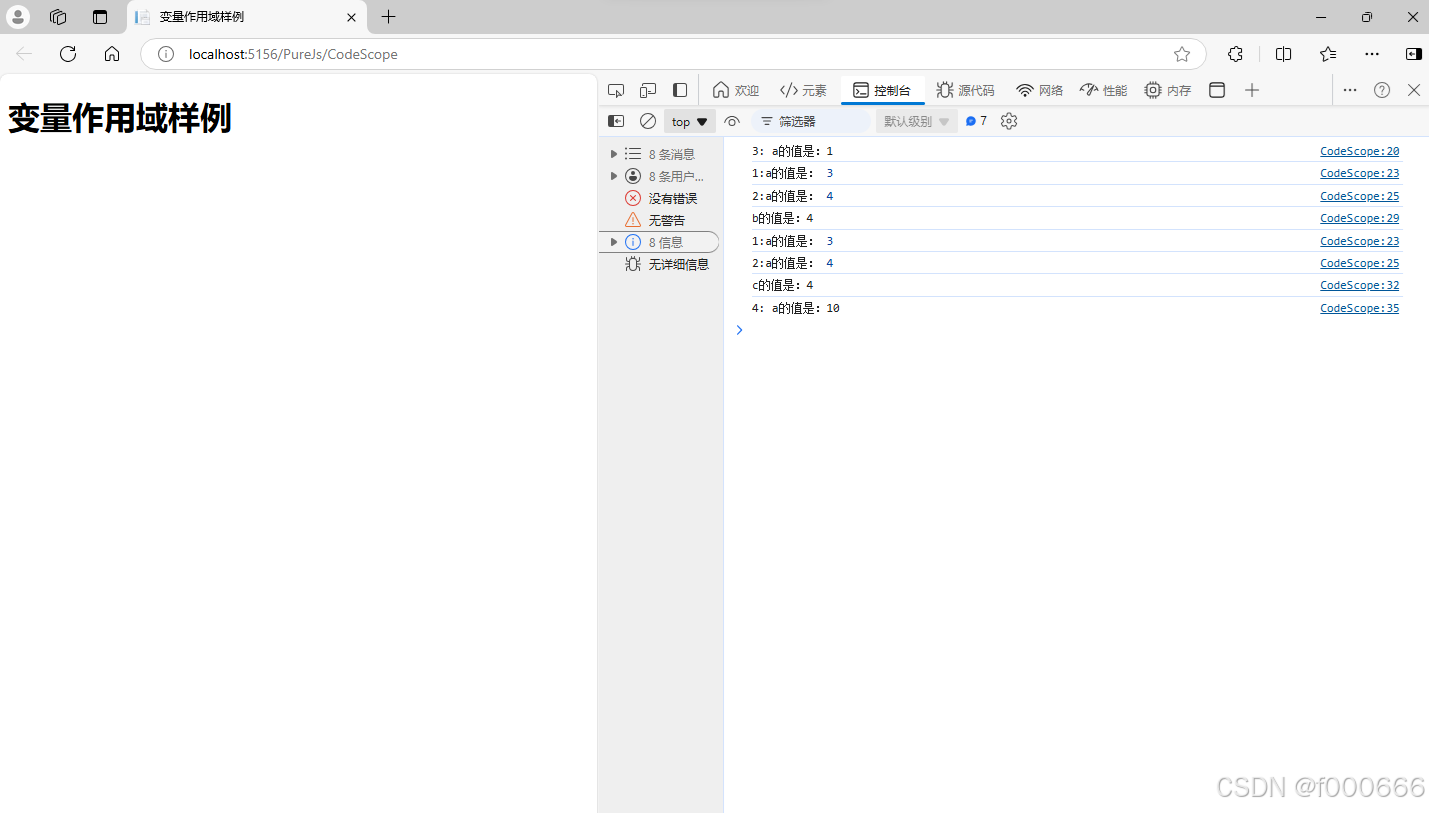Click the log message b的值是: 4
The height and width of the screenshot is (813, 1429).
pos(782,218)
